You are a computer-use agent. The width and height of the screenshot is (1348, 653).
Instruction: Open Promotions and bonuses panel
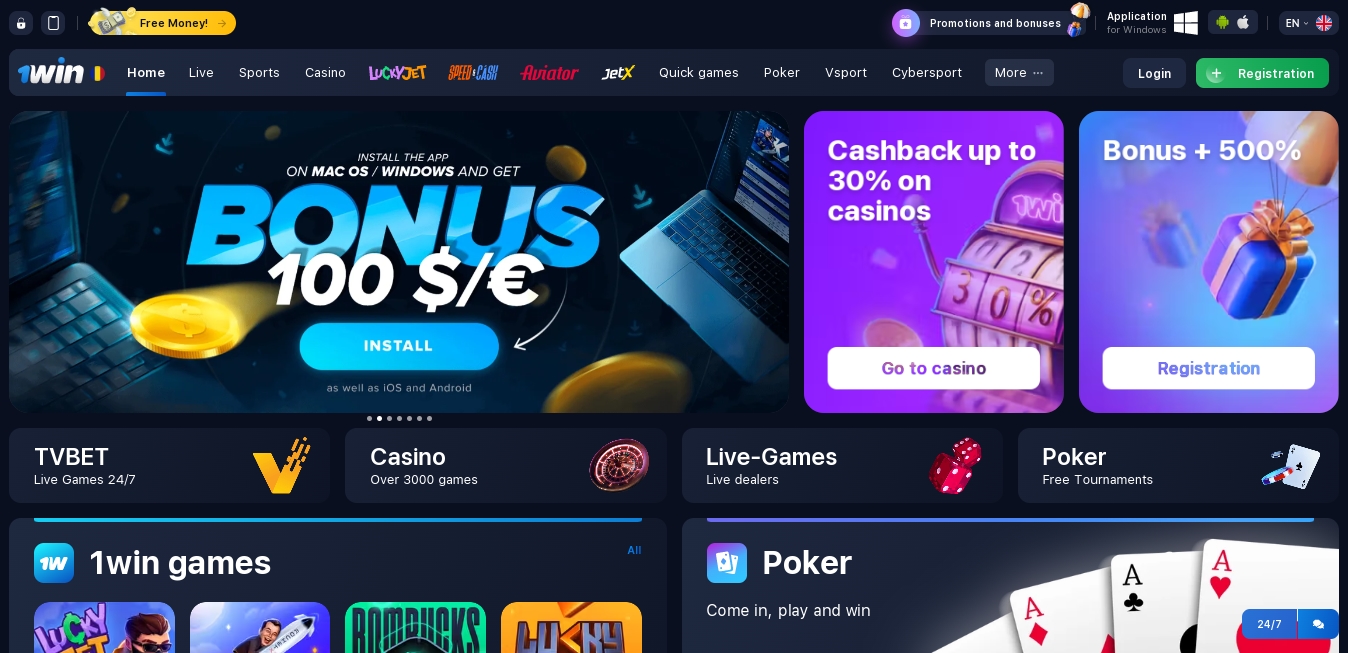[990, 23]
